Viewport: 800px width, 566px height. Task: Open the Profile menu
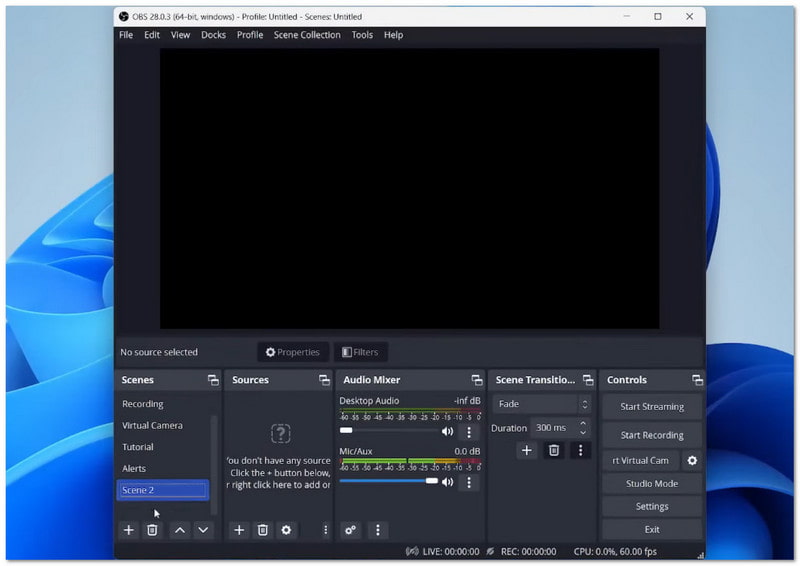tap(250, 35)
